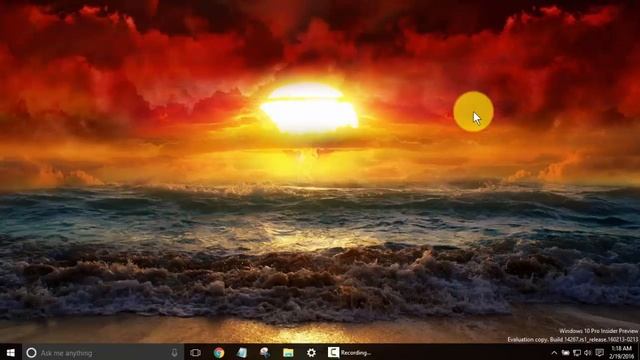Open the volume control in the system tray
Screen dimensions: 640x360
[588, 353]
